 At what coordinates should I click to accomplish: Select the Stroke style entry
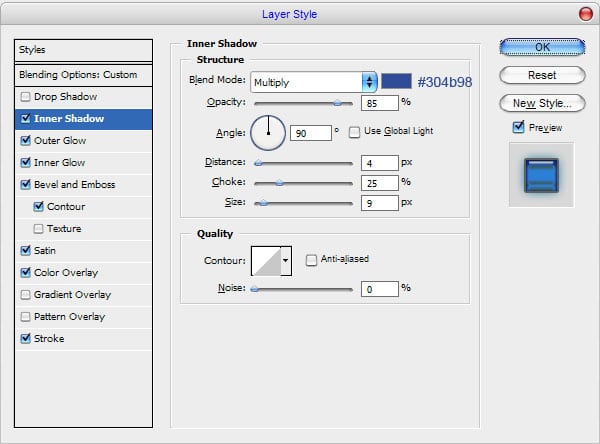click(49, 339)
